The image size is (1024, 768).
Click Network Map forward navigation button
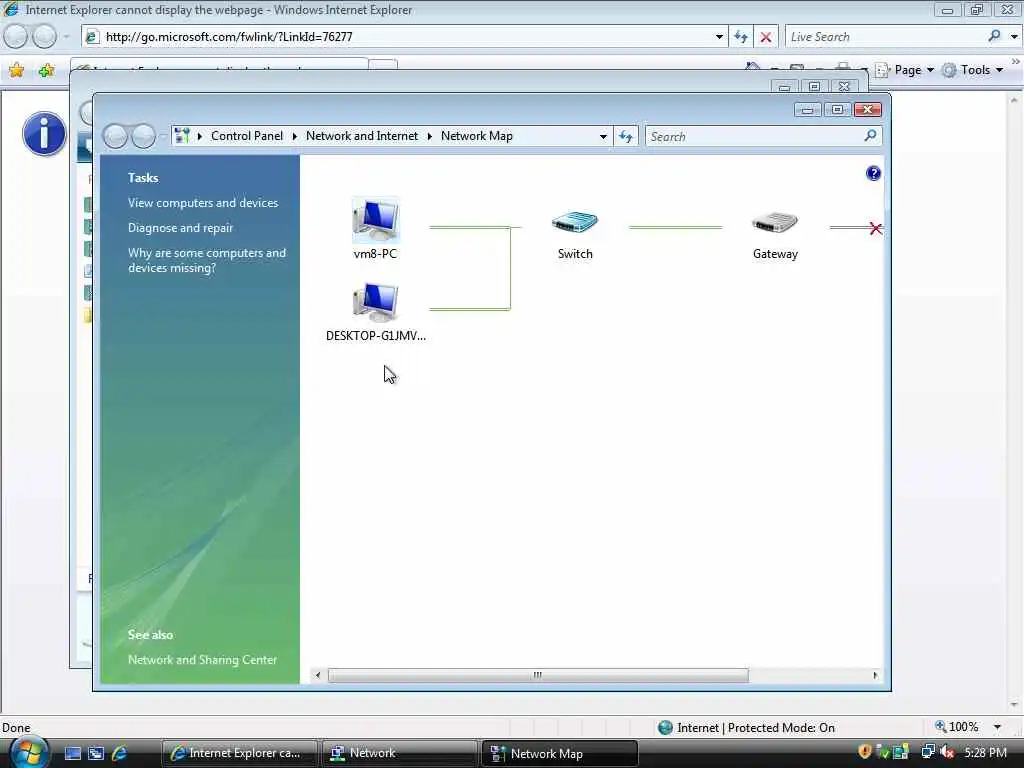143,136
